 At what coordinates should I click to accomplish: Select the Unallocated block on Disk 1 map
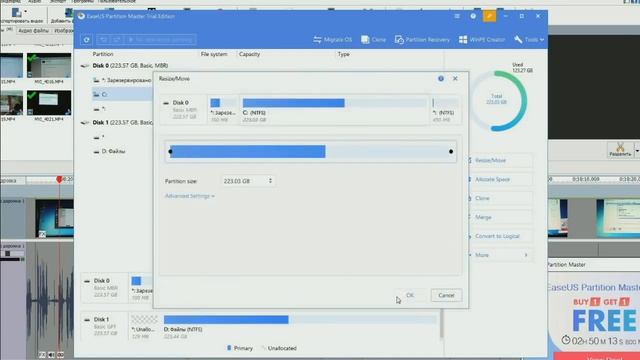pyautogui.click(x=144, y=327)
